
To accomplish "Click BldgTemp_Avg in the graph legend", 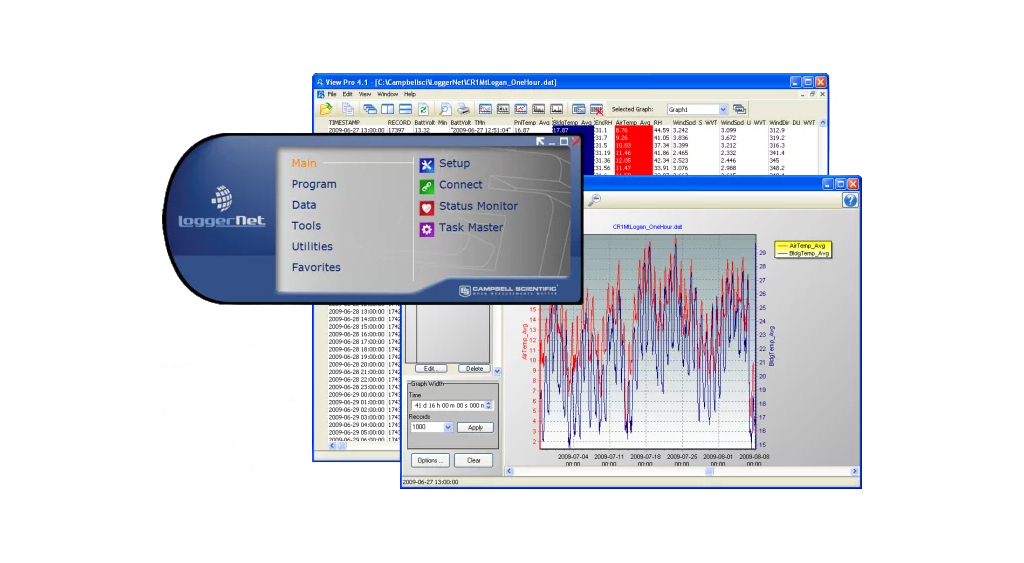I will pos(808,253).
